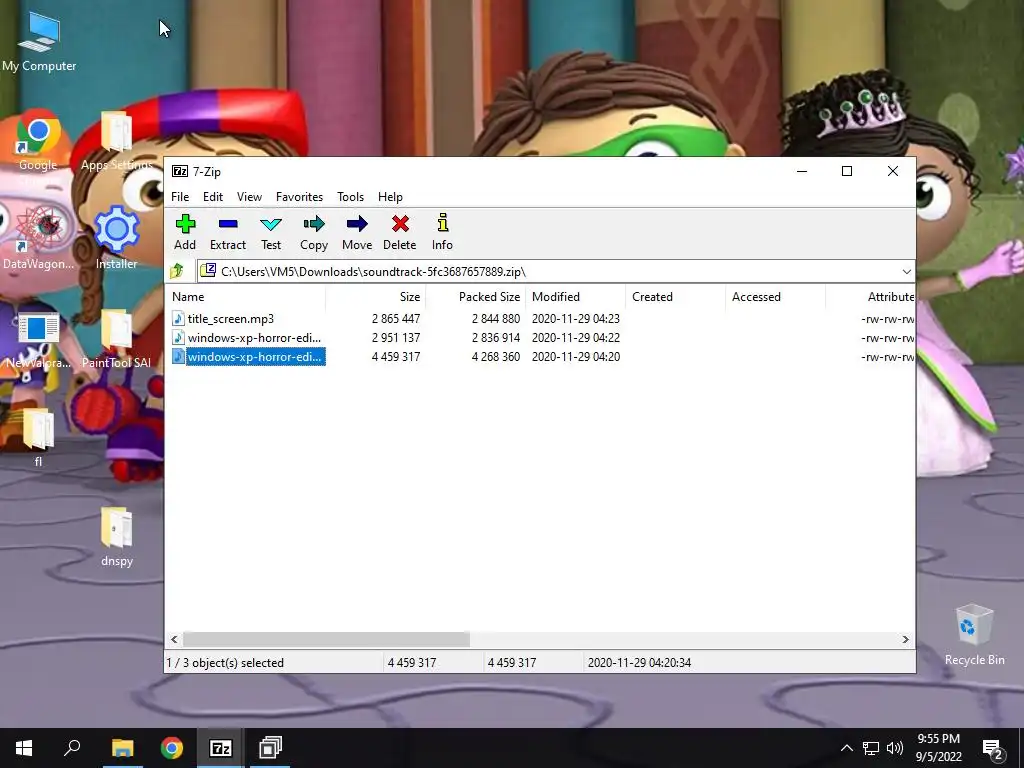1024x768 pixels.
Task: Click the scrollbar right arrow
Action: pyautogui.click(x=905, y=639)
